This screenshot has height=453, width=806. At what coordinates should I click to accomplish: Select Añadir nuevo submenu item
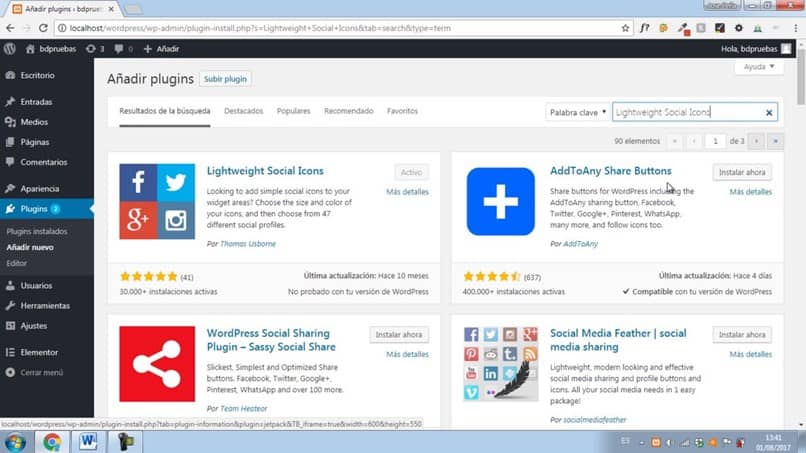[30, 247]
